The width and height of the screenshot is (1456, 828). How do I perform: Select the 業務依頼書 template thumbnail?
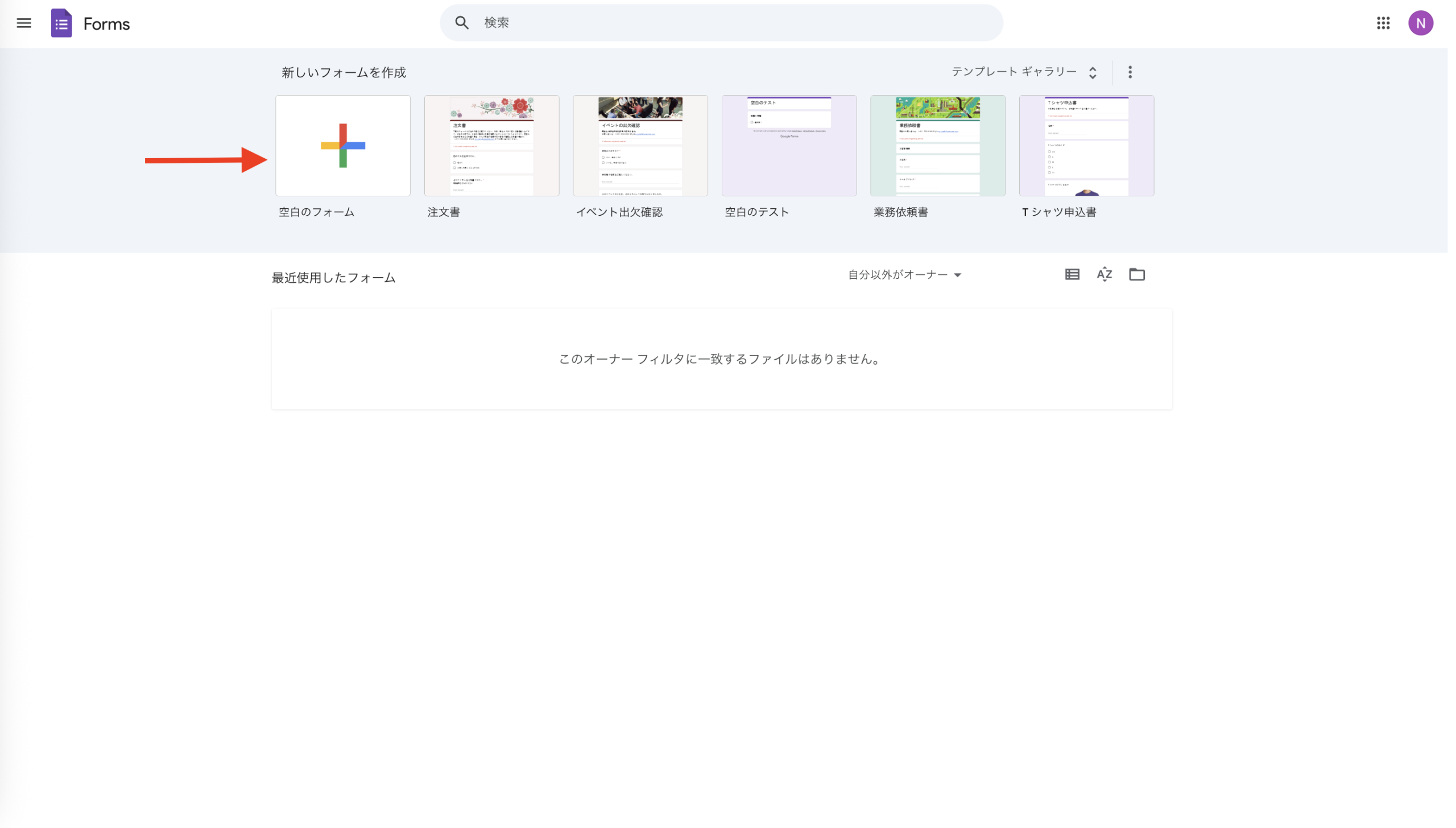click(x=937, y=145)
